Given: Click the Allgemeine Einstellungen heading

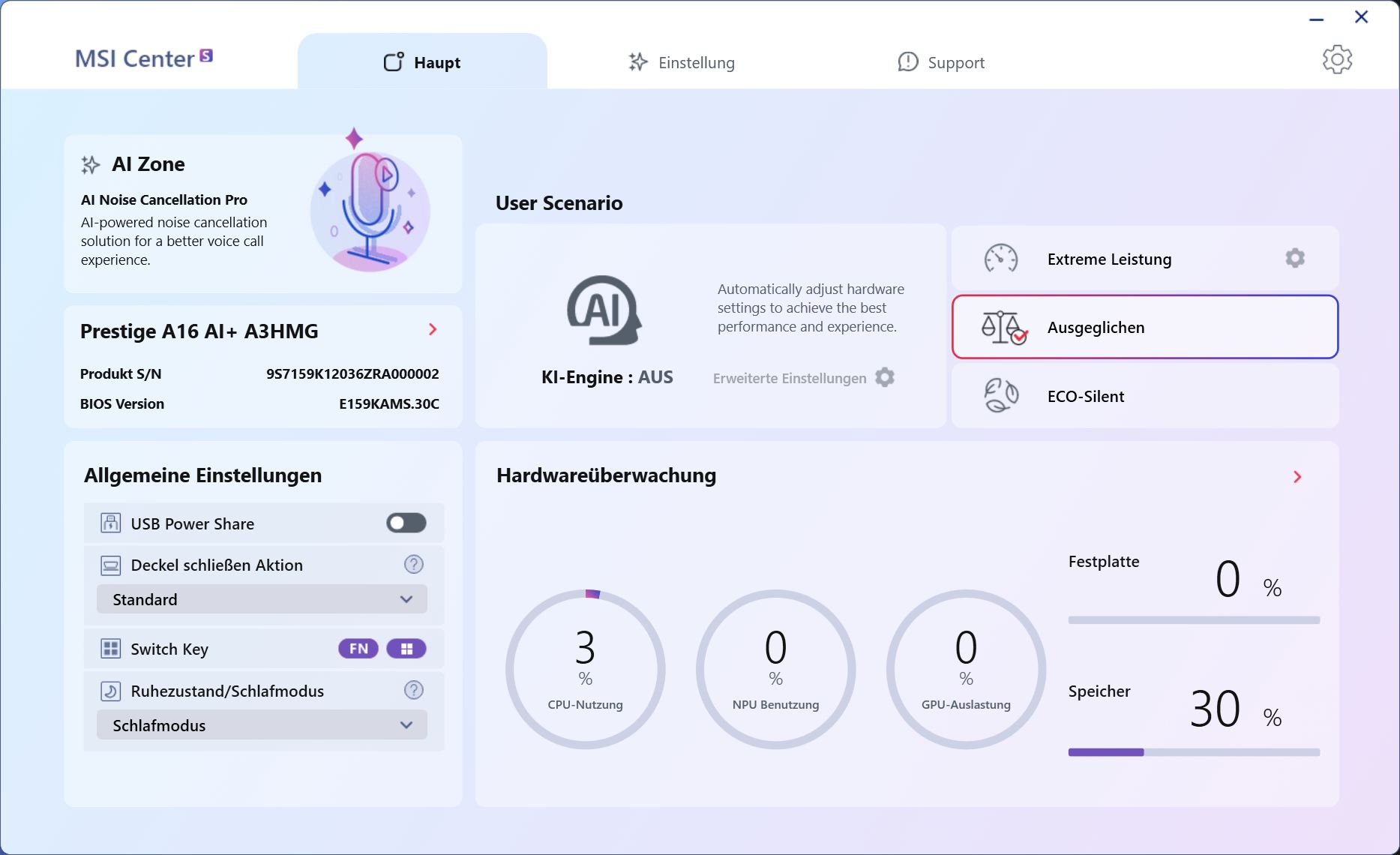Looking at the screenshot, I should pos(202,475).
